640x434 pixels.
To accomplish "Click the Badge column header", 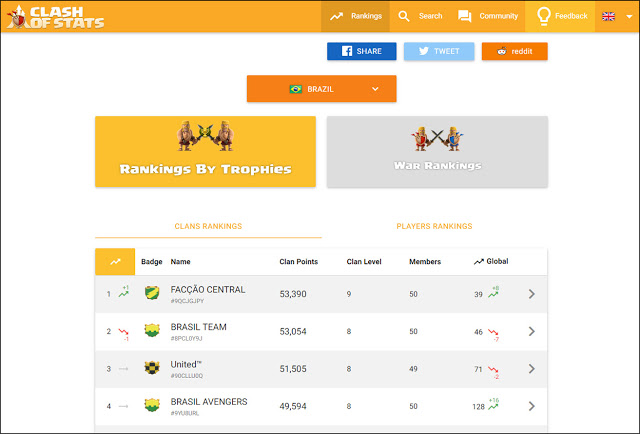I will click(151, 262).
